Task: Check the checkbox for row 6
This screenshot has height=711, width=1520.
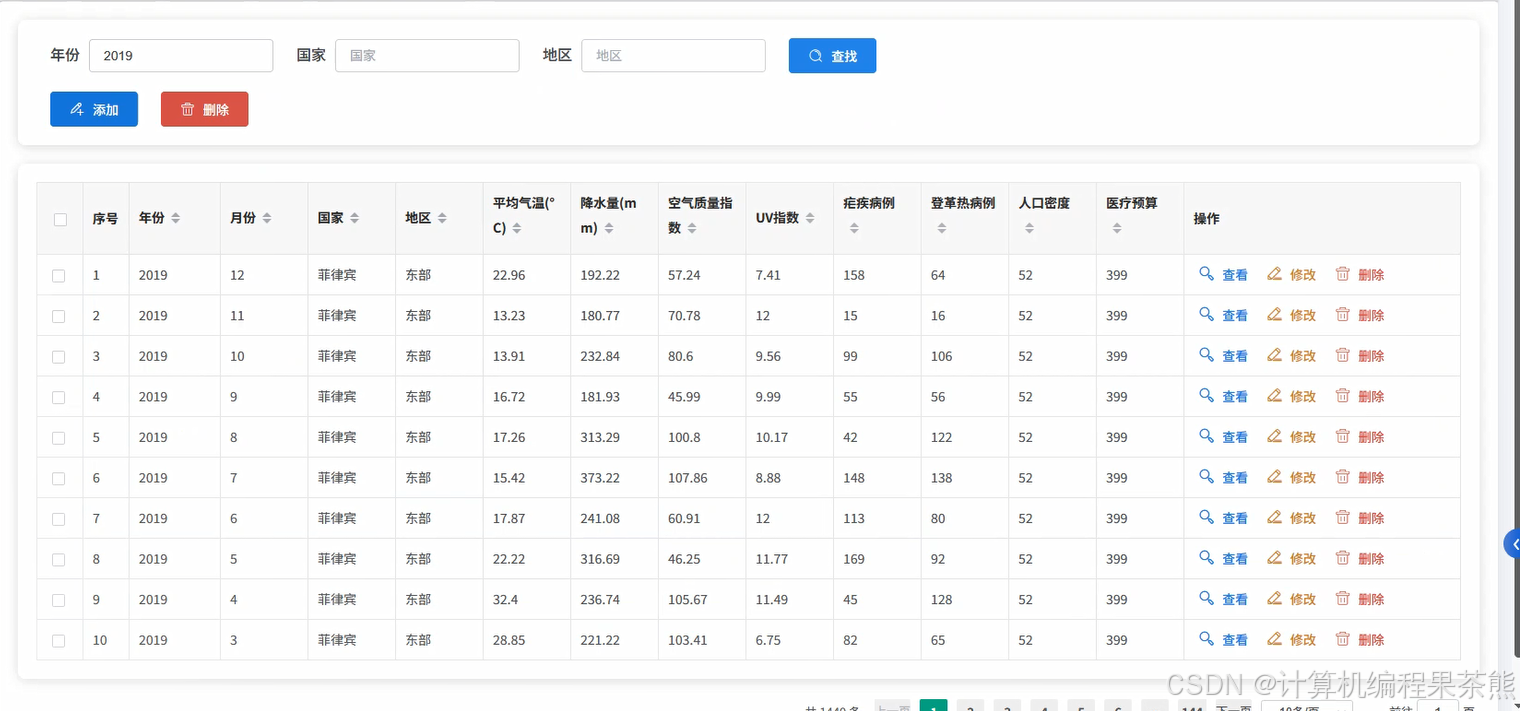Action: pyautogui.click(x=59, y=479)
